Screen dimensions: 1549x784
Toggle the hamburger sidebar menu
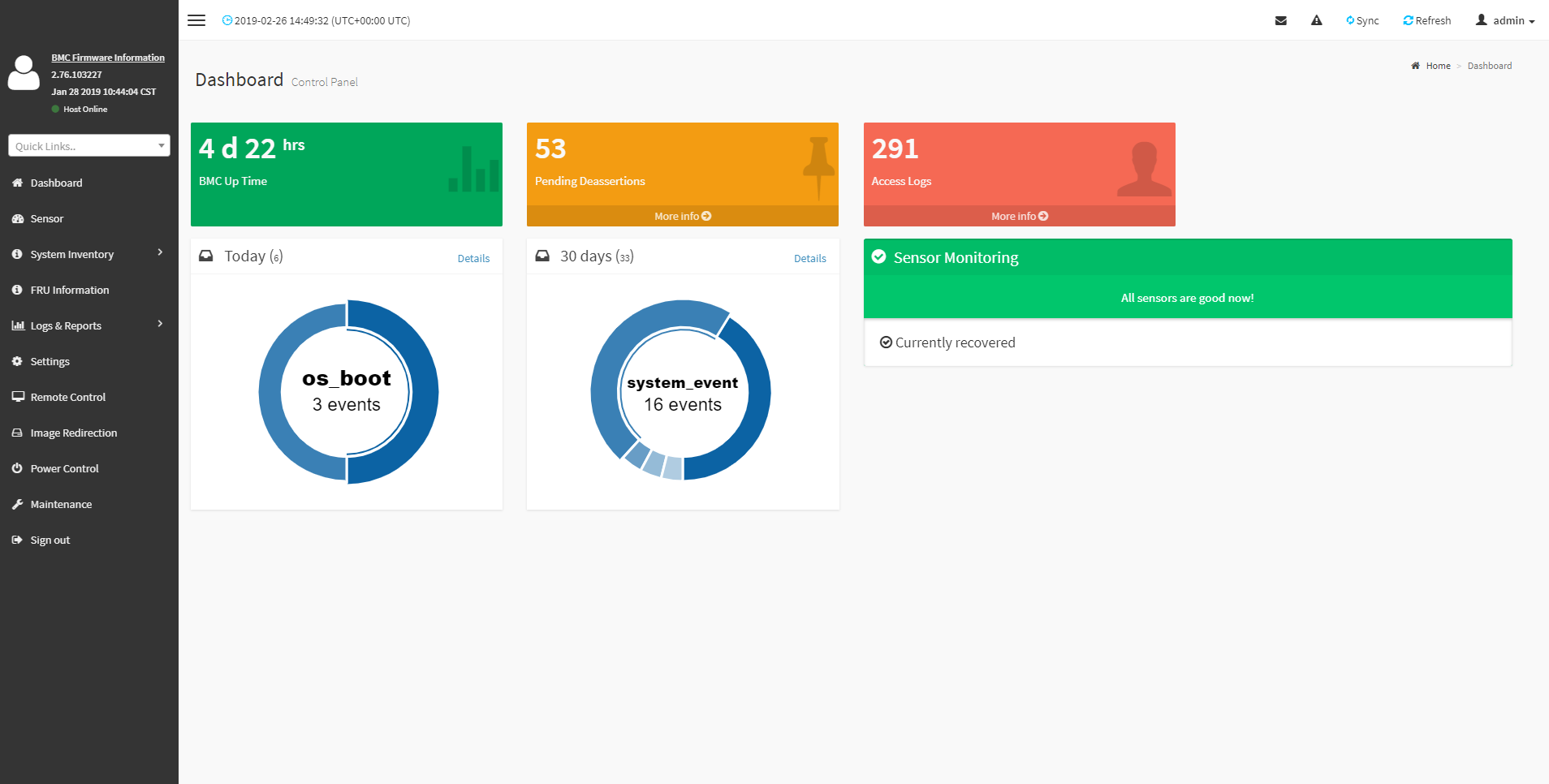(x=196, y=20)
